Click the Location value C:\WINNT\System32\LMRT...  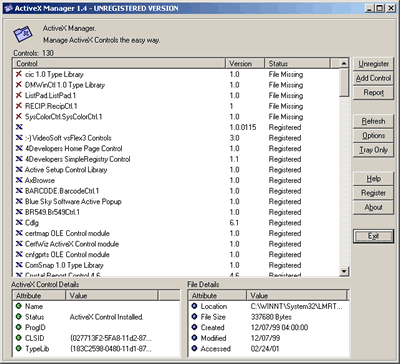click(x=296, y=306)
